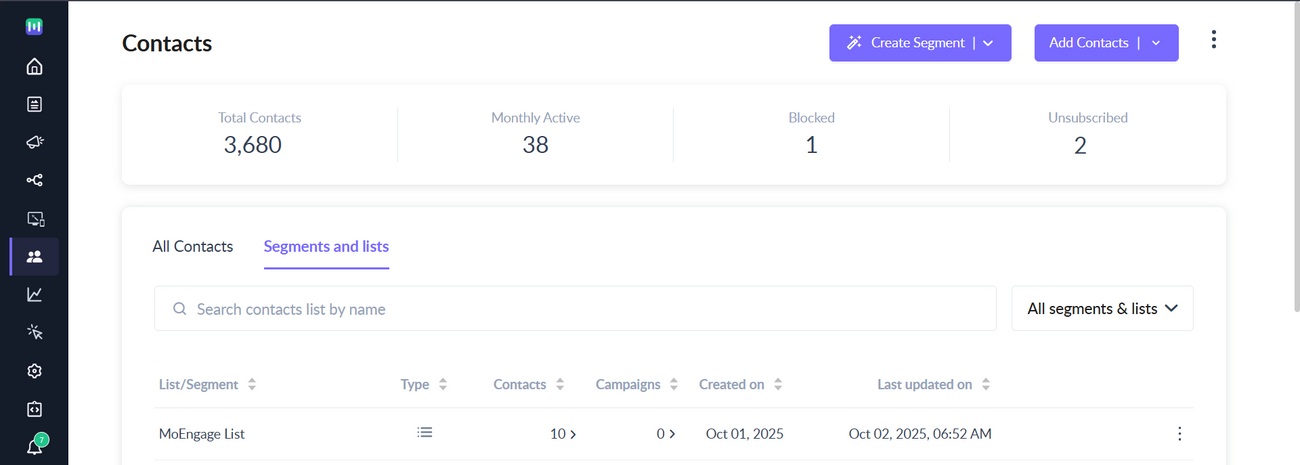Expand the Create Segment dropdown arrow
This screenshot has height=465, width=1300.
[988, 43]
